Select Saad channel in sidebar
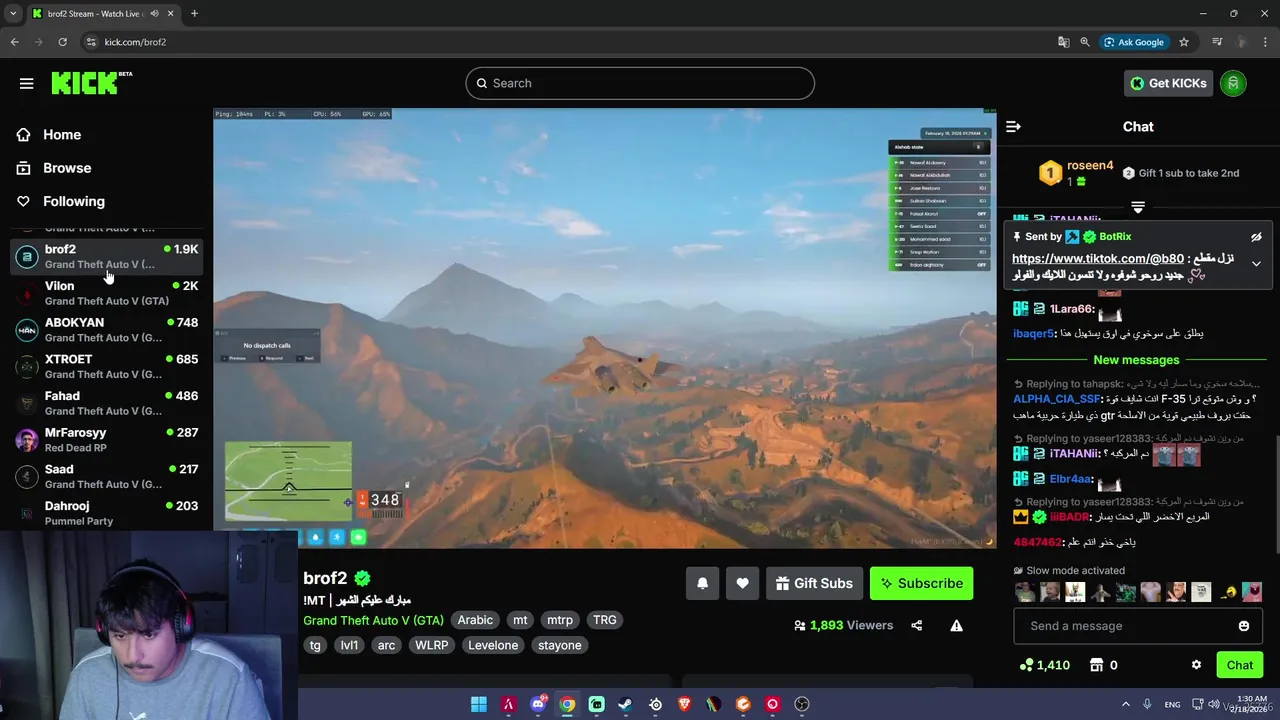The height and width of the screenshot is (720, 1280). click(107, 476)
